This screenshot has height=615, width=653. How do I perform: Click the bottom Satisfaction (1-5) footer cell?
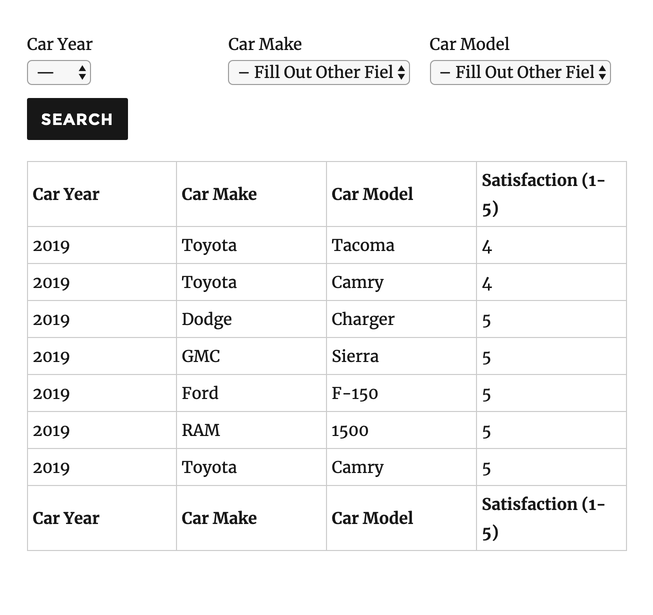pyautogui.click(x=551, y=518)
